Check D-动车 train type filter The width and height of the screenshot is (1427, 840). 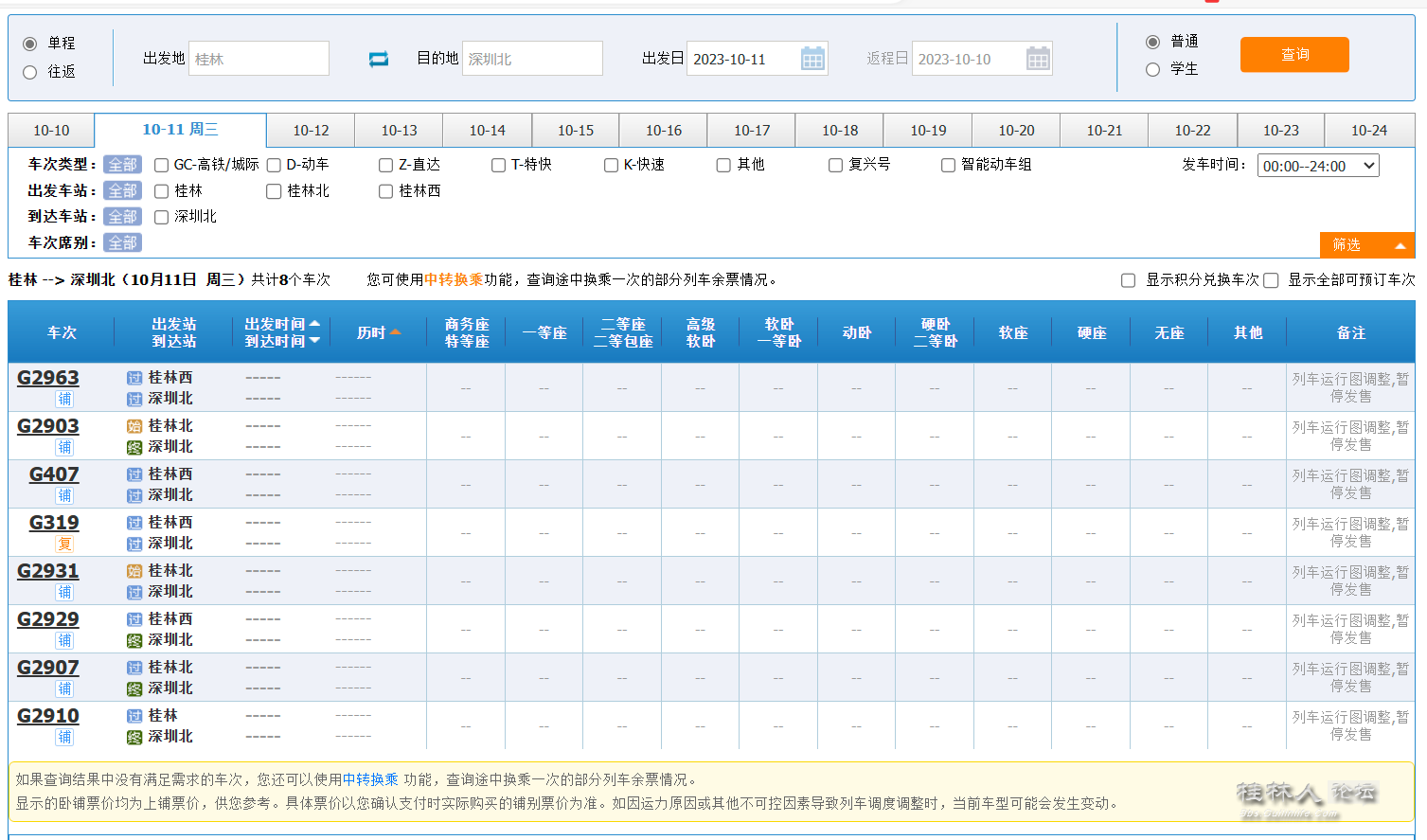[274, 165]
